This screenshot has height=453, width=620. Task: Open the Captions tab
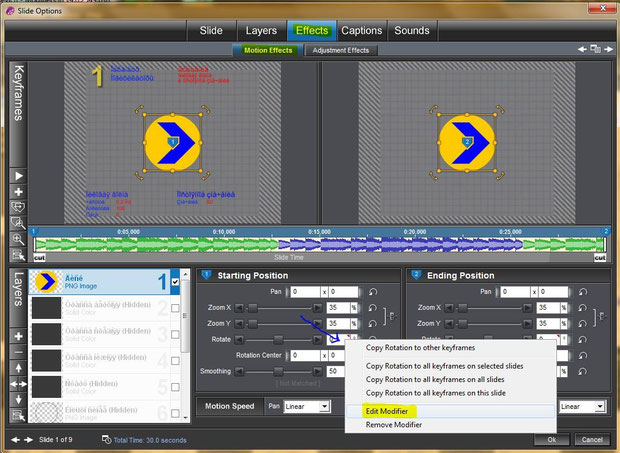pos(362,30)
